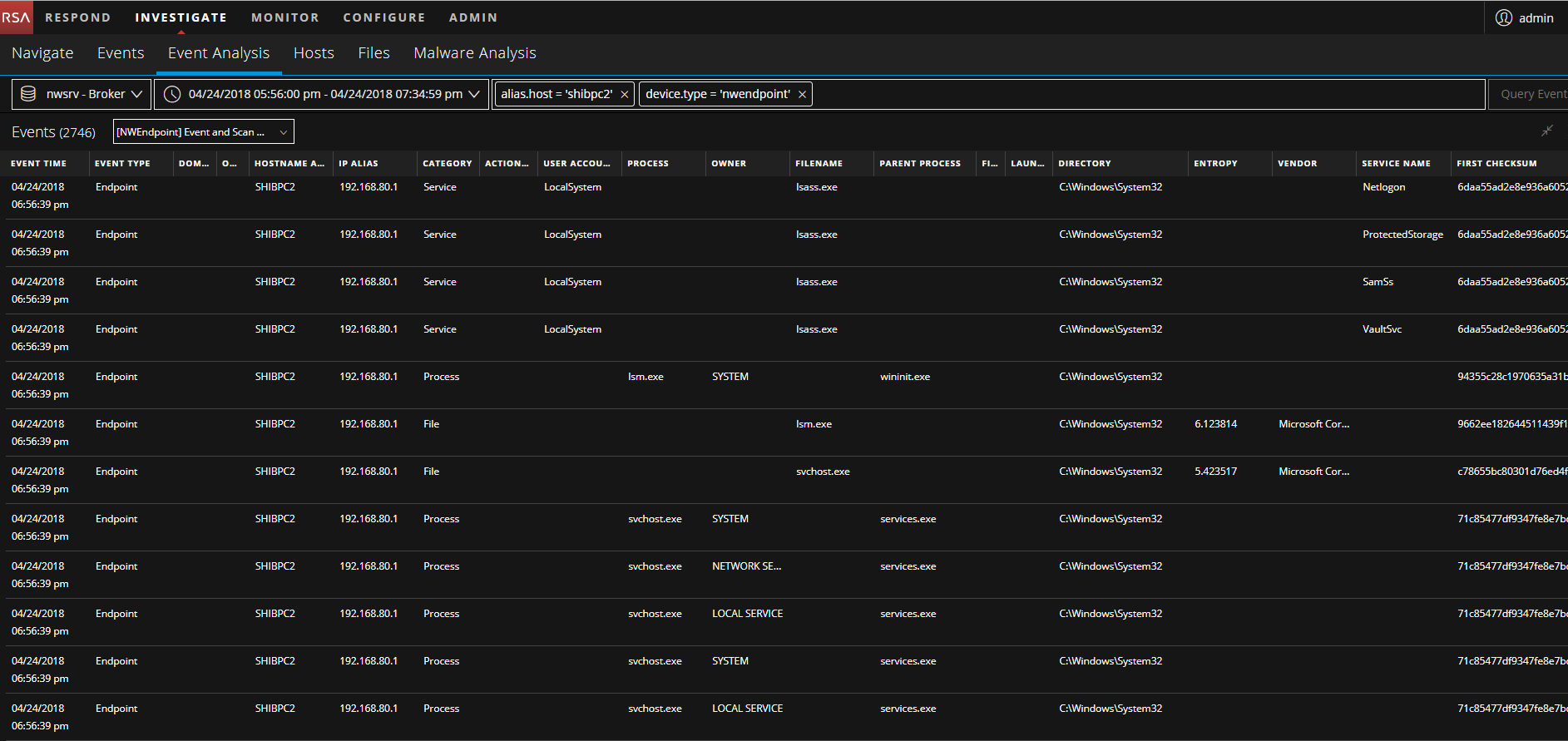
Task: Click the shrink panel arrows icon
Action: pyautogui.click(x=1546, y=131)
